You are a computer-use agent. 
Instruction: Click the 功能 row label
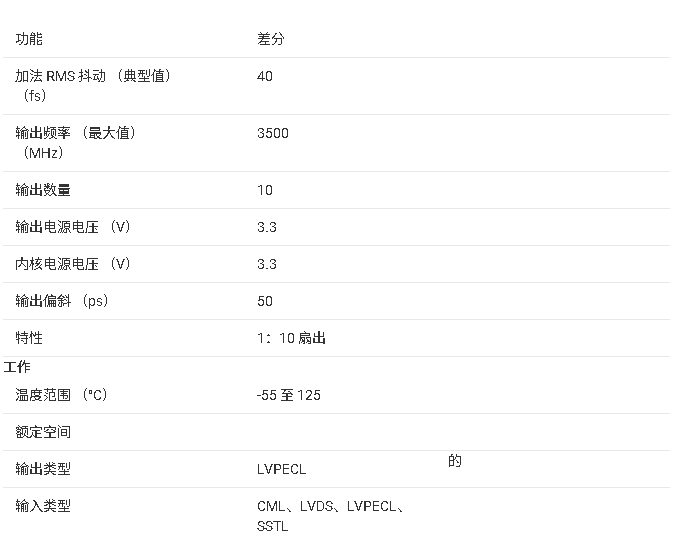pyautogui.click(x=29, y=39)
